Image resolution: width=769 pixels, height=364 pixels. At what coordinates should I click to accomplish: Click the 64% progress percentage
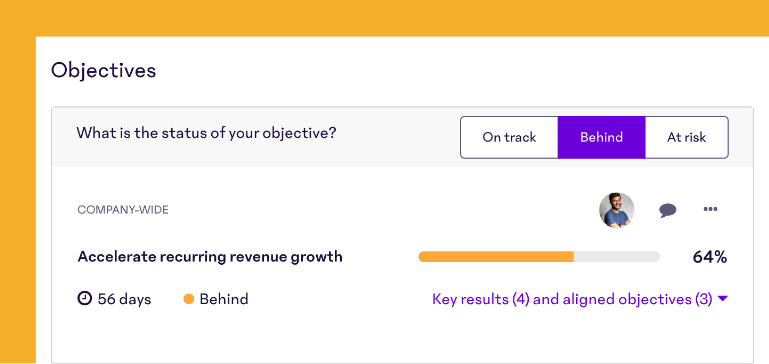click(709, 257)
